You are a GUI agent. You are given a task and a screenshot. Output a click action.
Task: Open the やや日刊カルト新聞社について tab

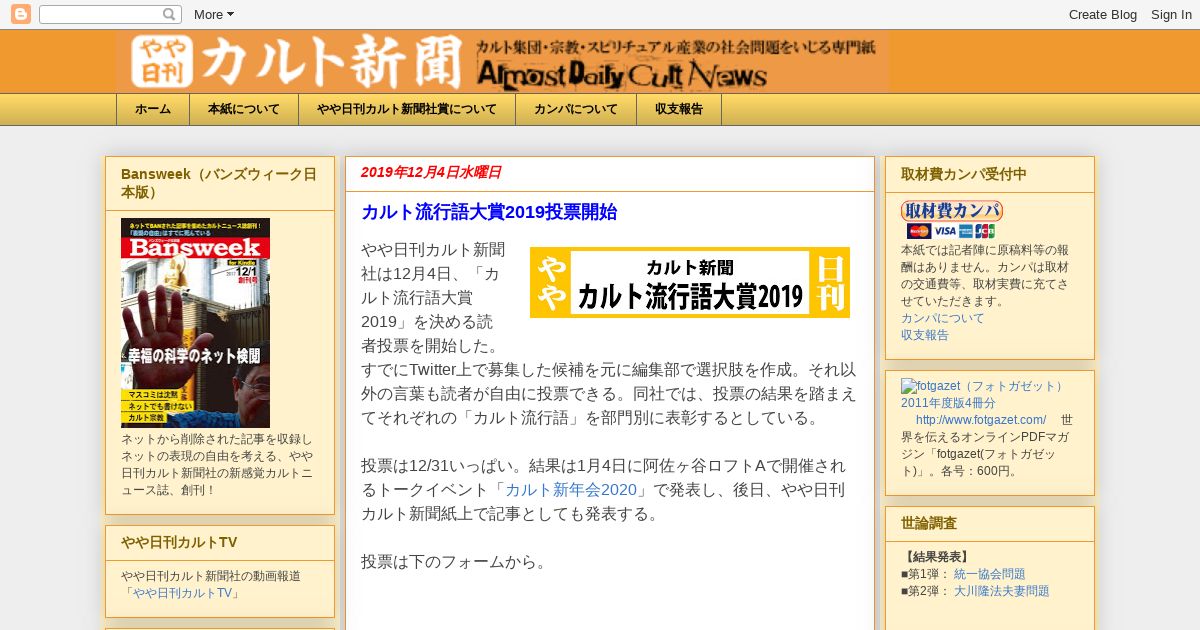tap(407, 109)
